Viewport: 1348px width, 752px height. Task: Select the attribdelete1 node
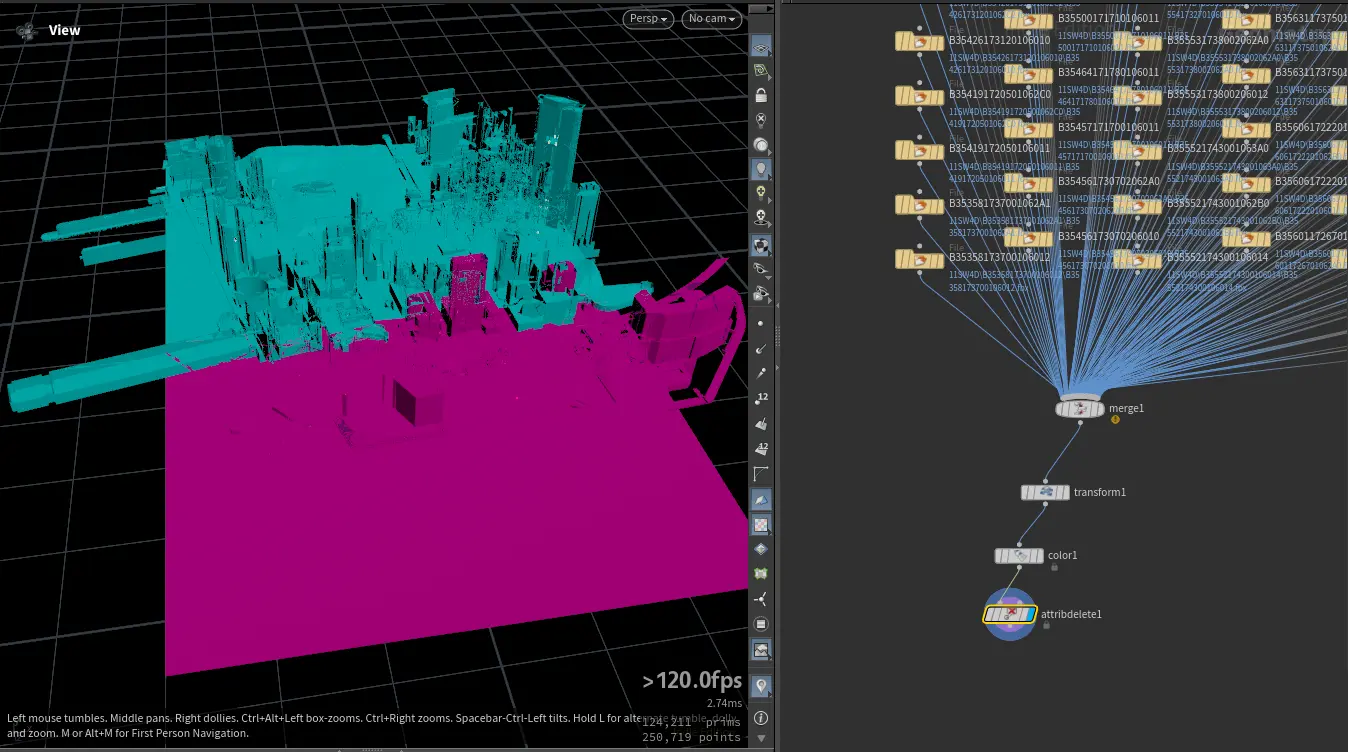pos(1010,614)
